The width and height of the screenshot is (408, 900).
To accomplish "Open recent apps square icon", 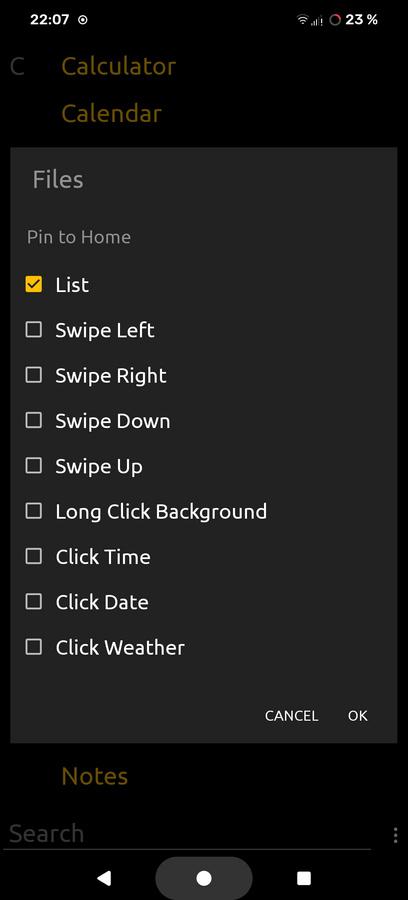I will point(304,878).
